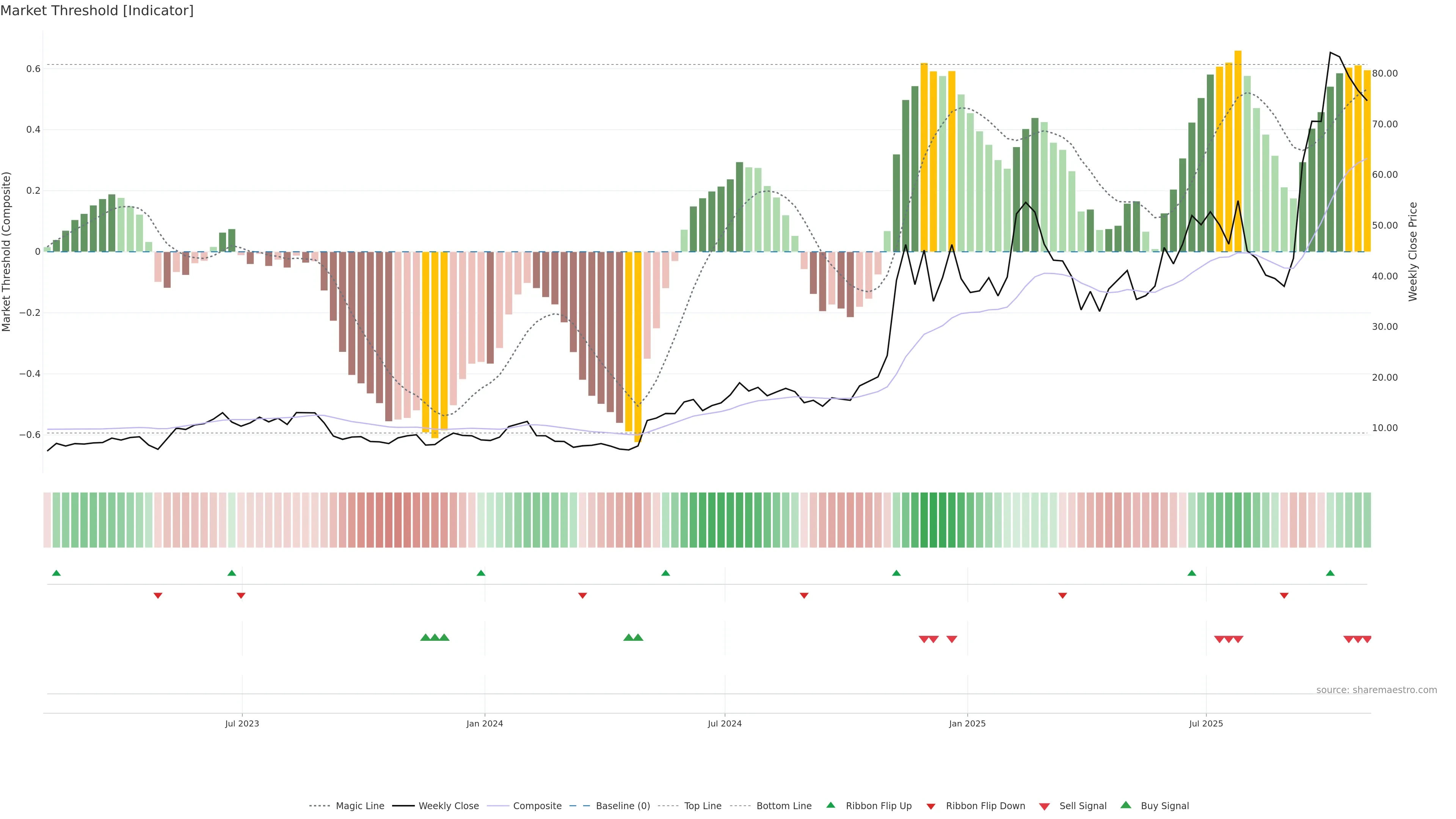Select the Jan 2024 x-axis label

(485, 723)
